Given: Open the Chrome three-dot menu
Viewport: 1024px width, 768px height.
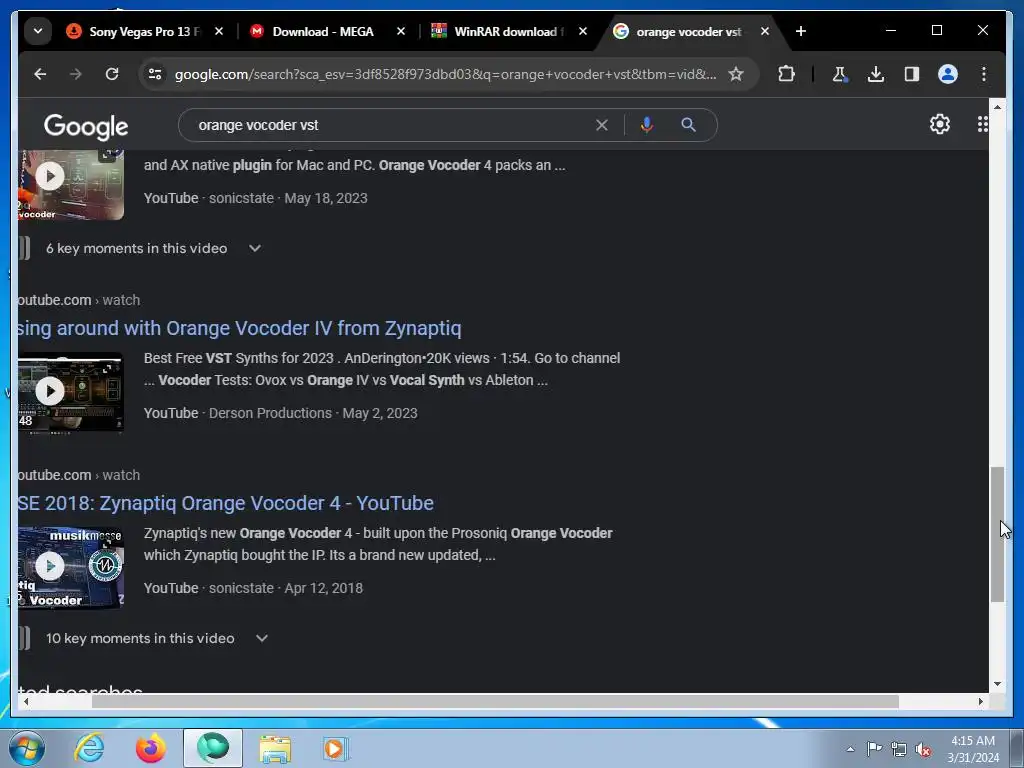Looking at the screenshot, I should pyautogui.click(x=984, y=74).
